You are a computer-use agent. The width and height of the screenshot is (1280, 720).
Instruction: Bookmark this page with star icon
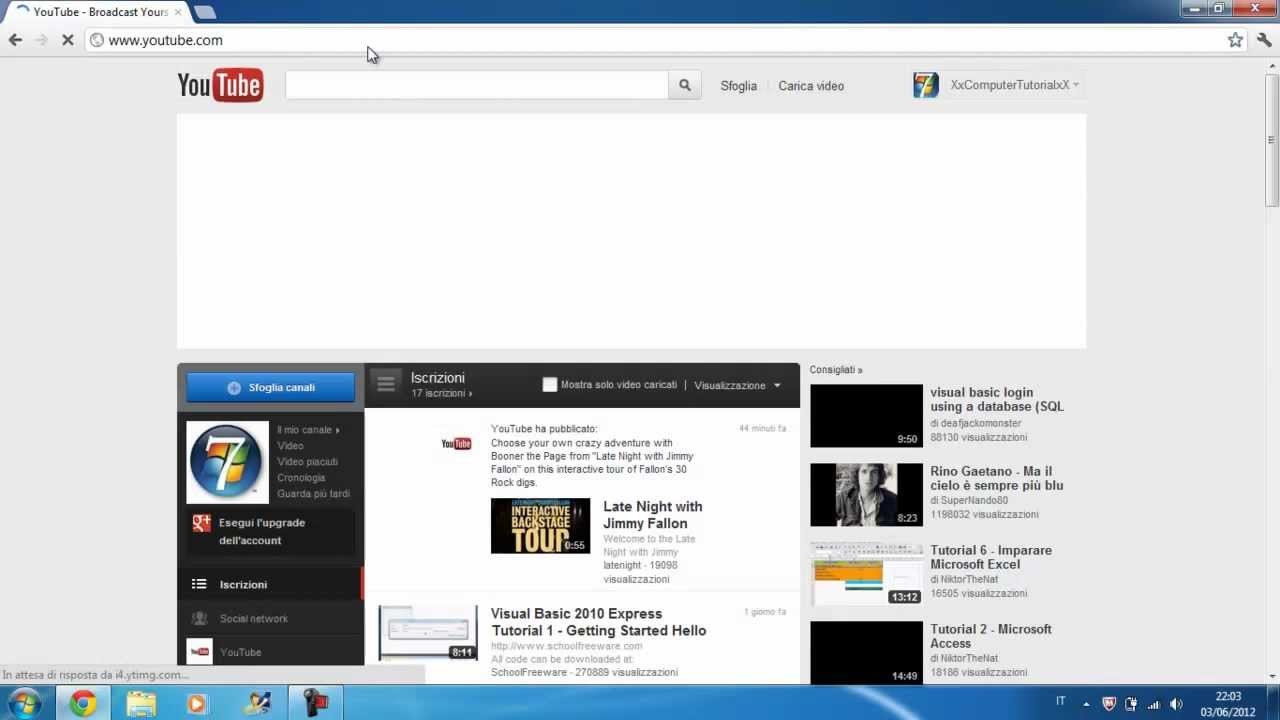click(x=1235, y=40)
